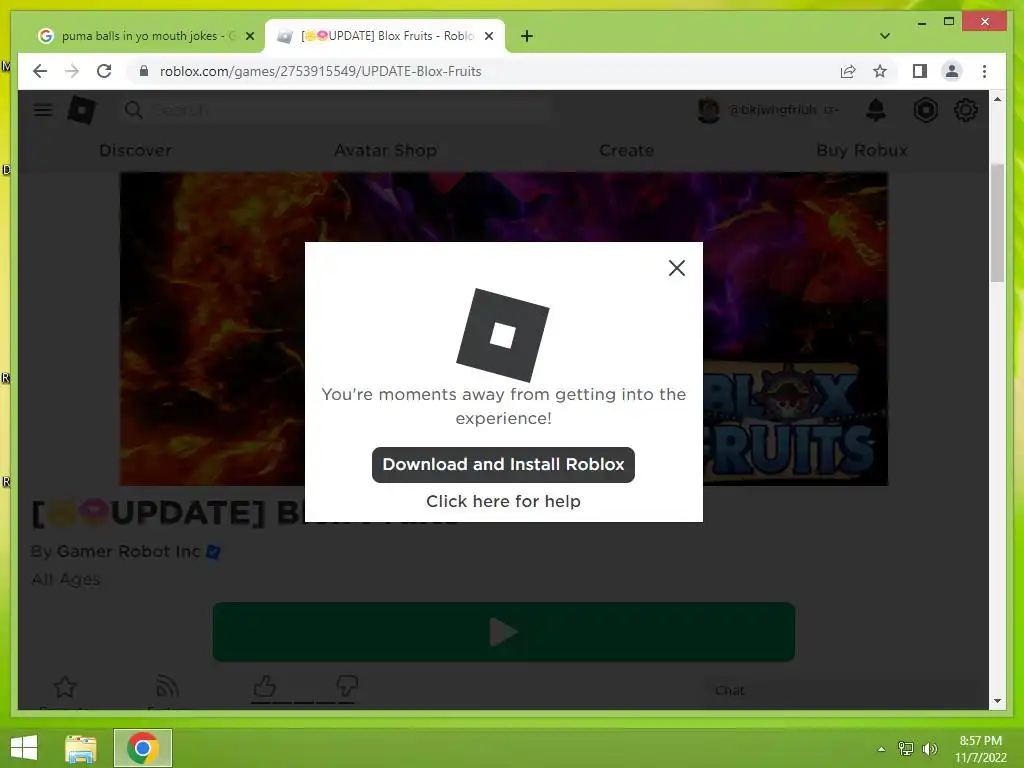Image resolution: width=1024 pixels, height=768 pixels.
Task: Click the share page icon
Action: click(848, 71)
